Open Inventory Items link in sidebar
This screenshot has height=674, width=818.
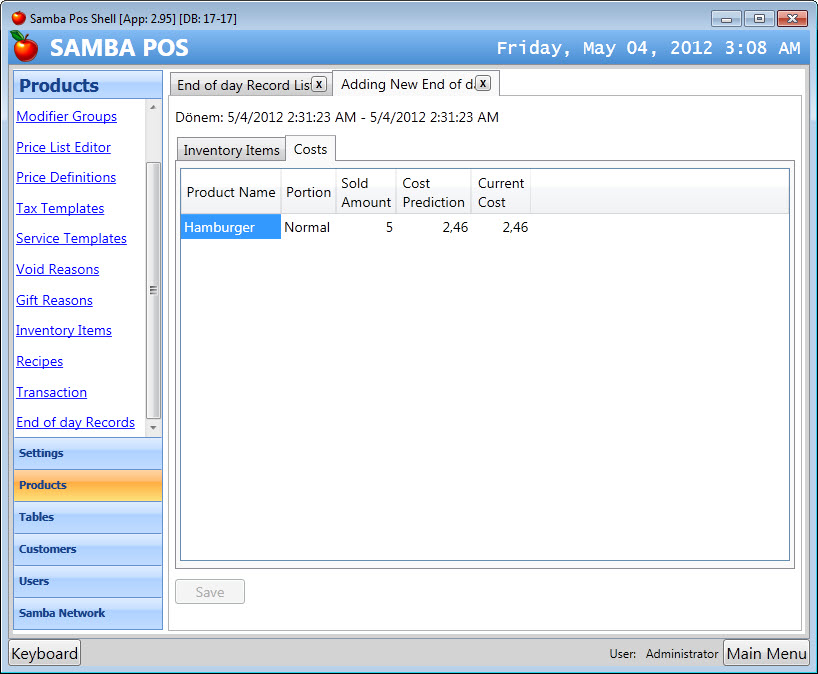pos(64,330)
